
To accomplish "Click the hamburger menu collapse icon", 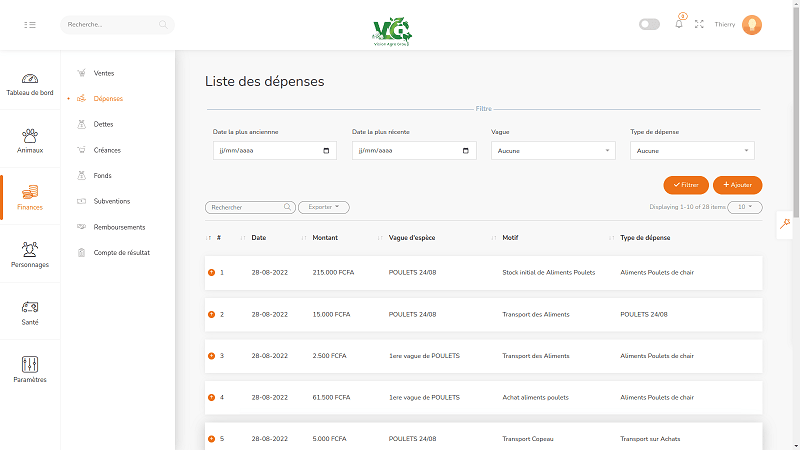I will [x=30, y=24].
